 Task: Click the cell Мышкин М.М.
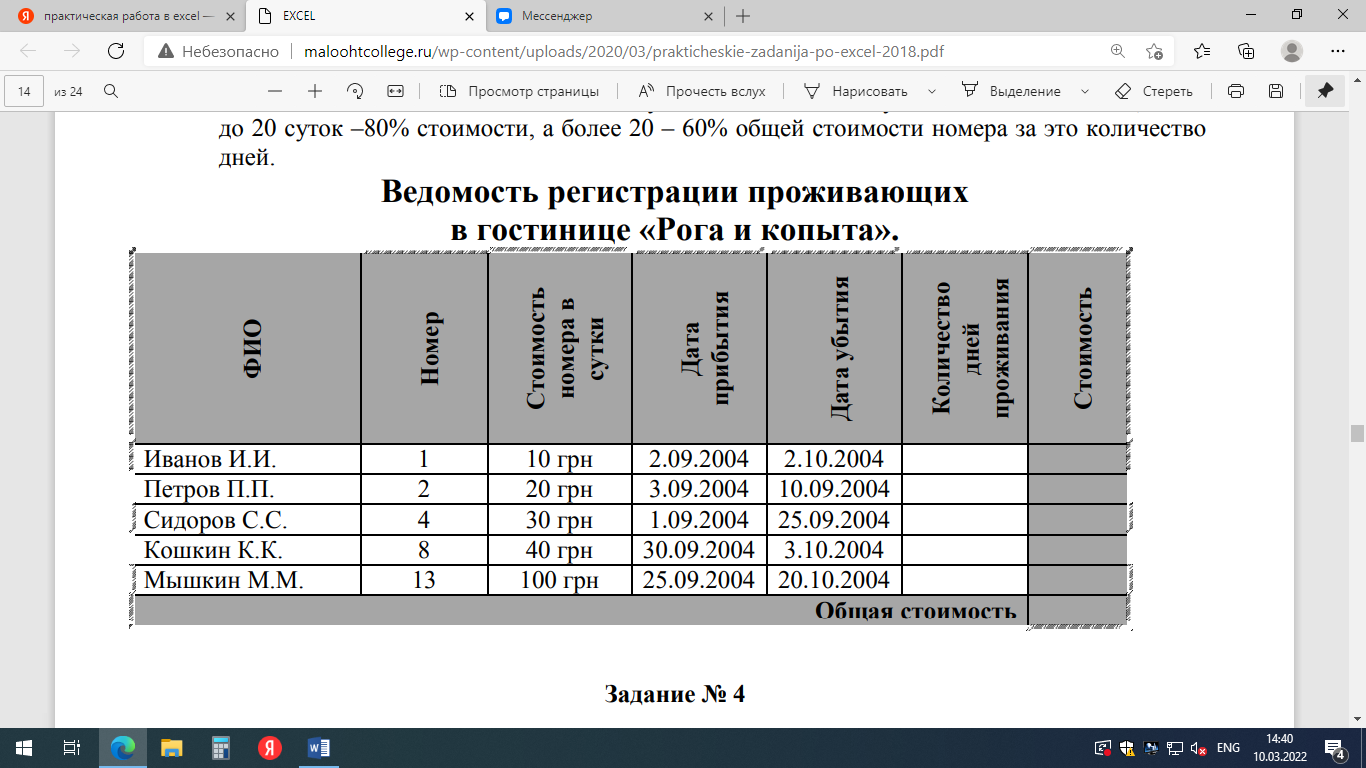coord(247,580)
